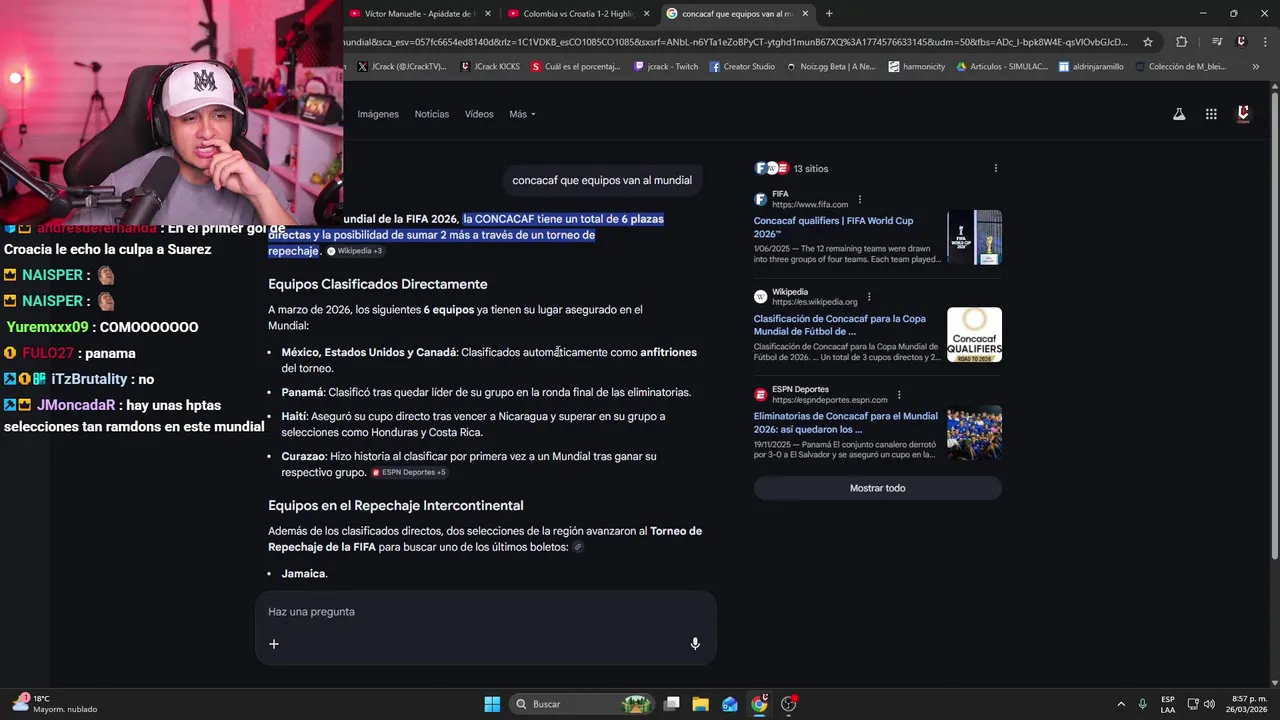Open aldrinjaramillo bookmark
The width and height of the screenshot is (1280, 720).
pos(1091,67)
